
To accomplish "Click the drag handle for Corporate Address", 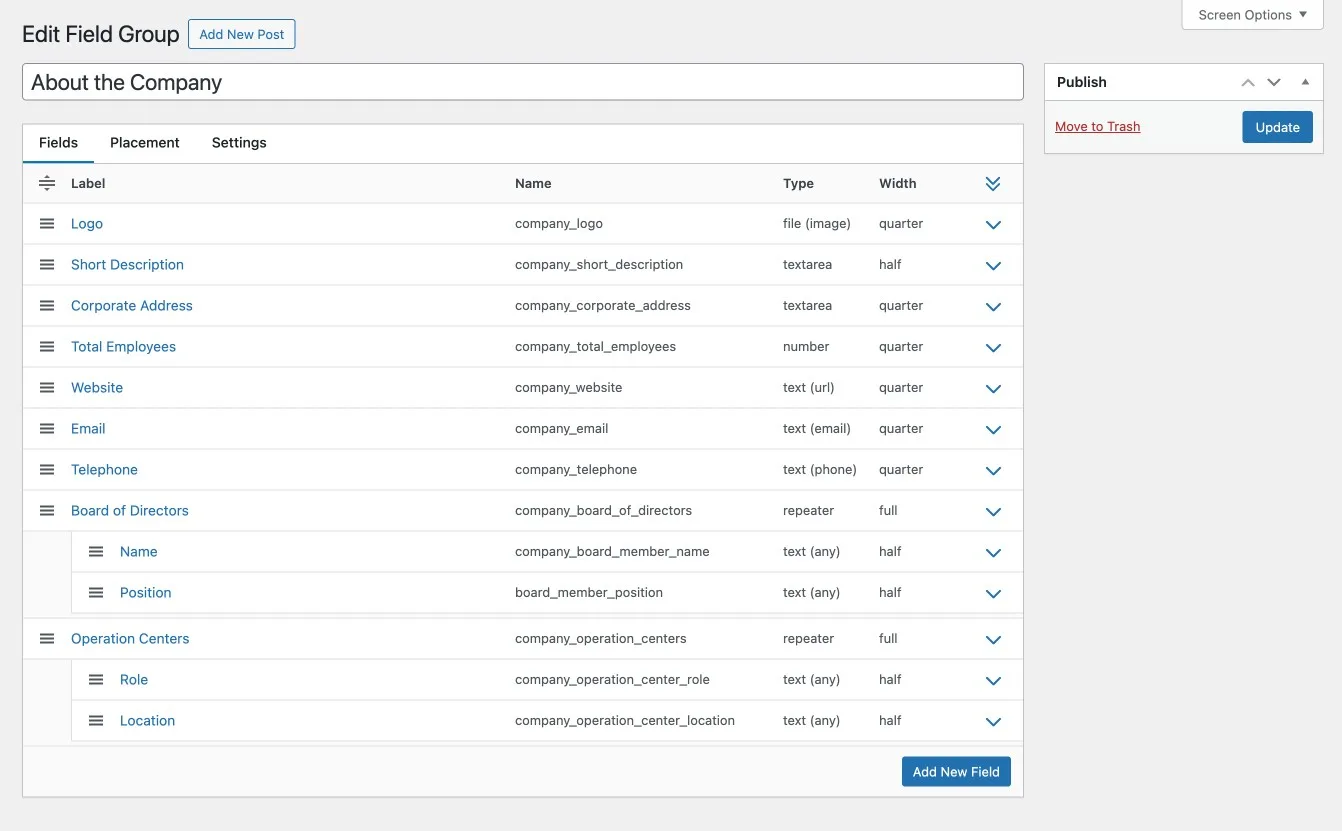I will point(47,306).
